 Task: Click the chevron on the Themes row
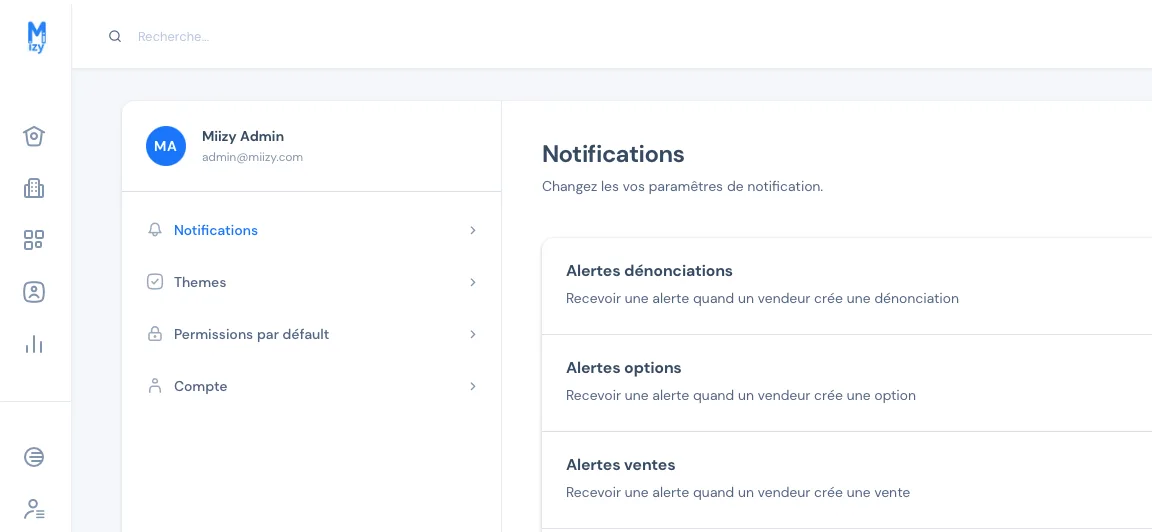(x=472, y=282)
